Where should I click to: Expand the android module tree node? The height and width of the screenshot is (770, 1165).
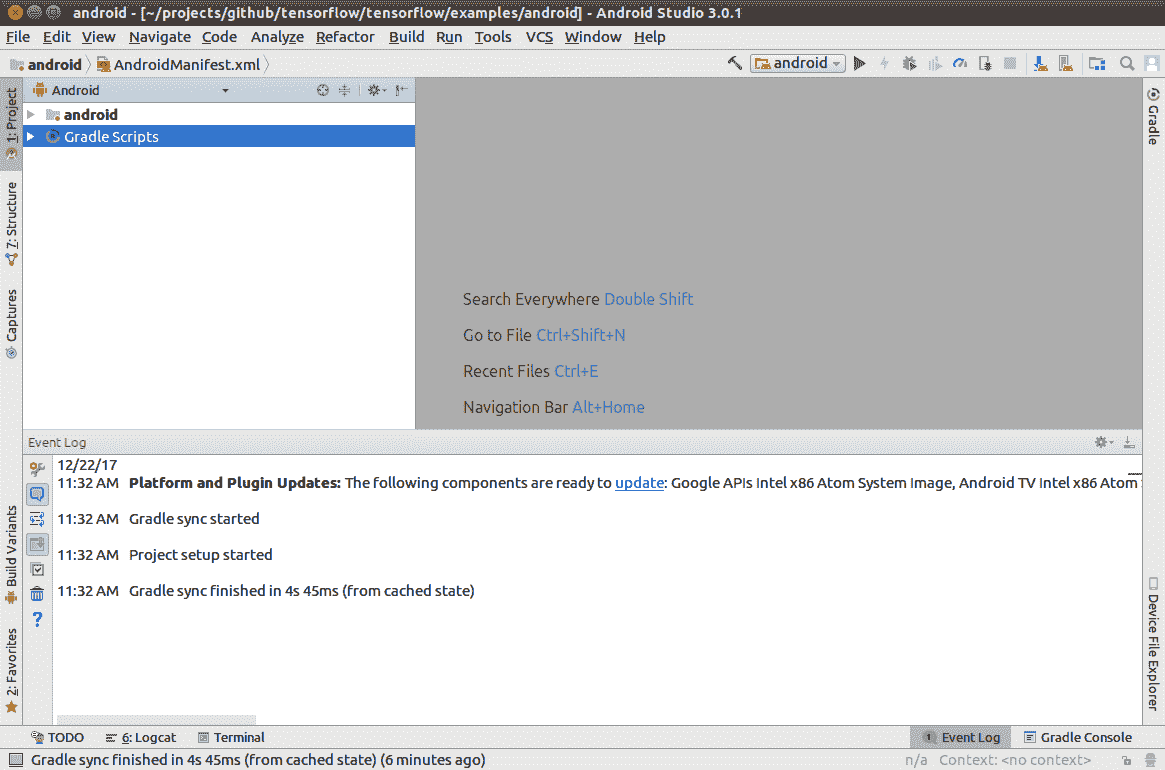[31, 115]
